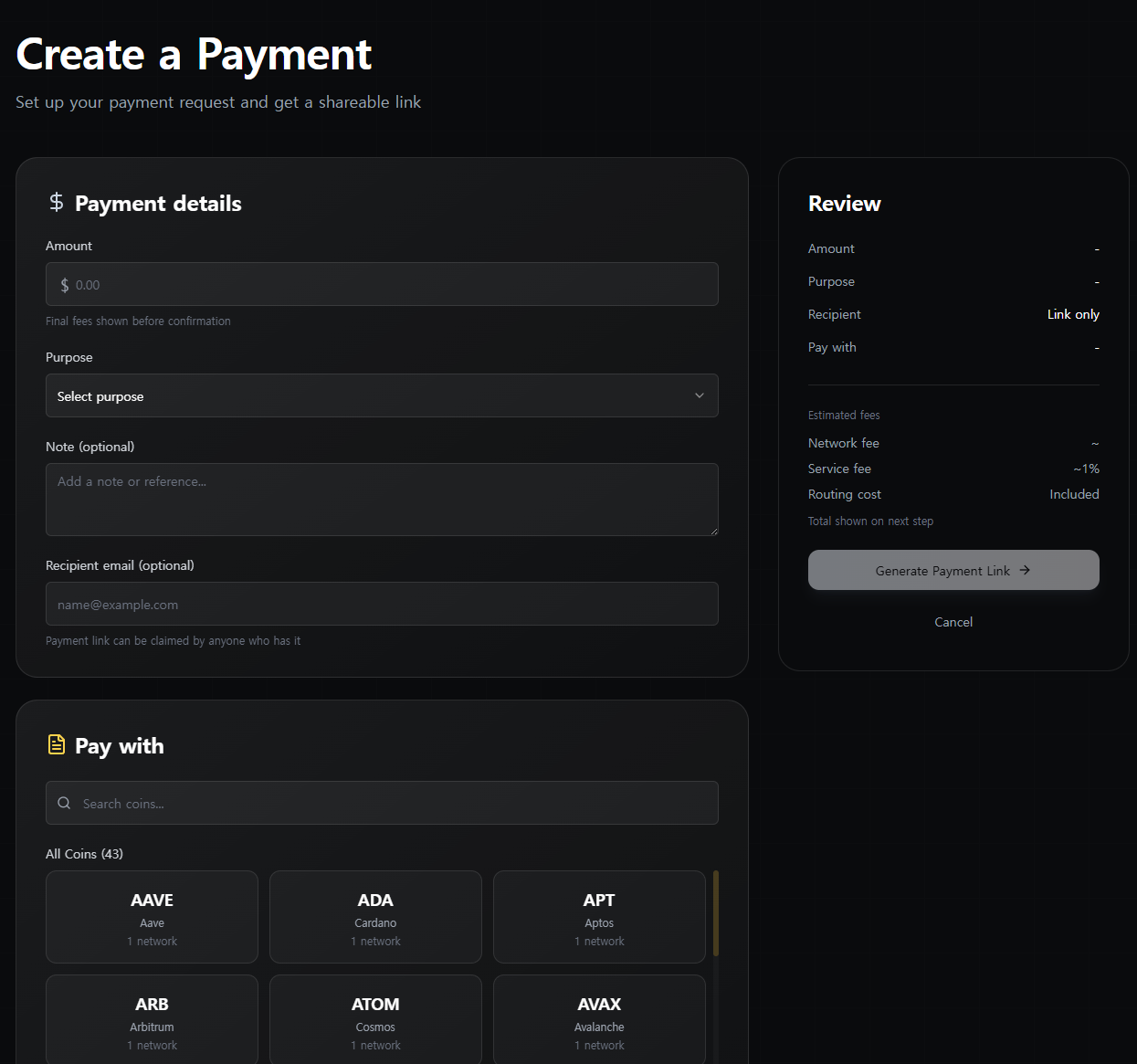The height and width of the screenshot is (1064, 1137).
Task: Click the magnifier icon in coin search
Action: tap(64, 804)
